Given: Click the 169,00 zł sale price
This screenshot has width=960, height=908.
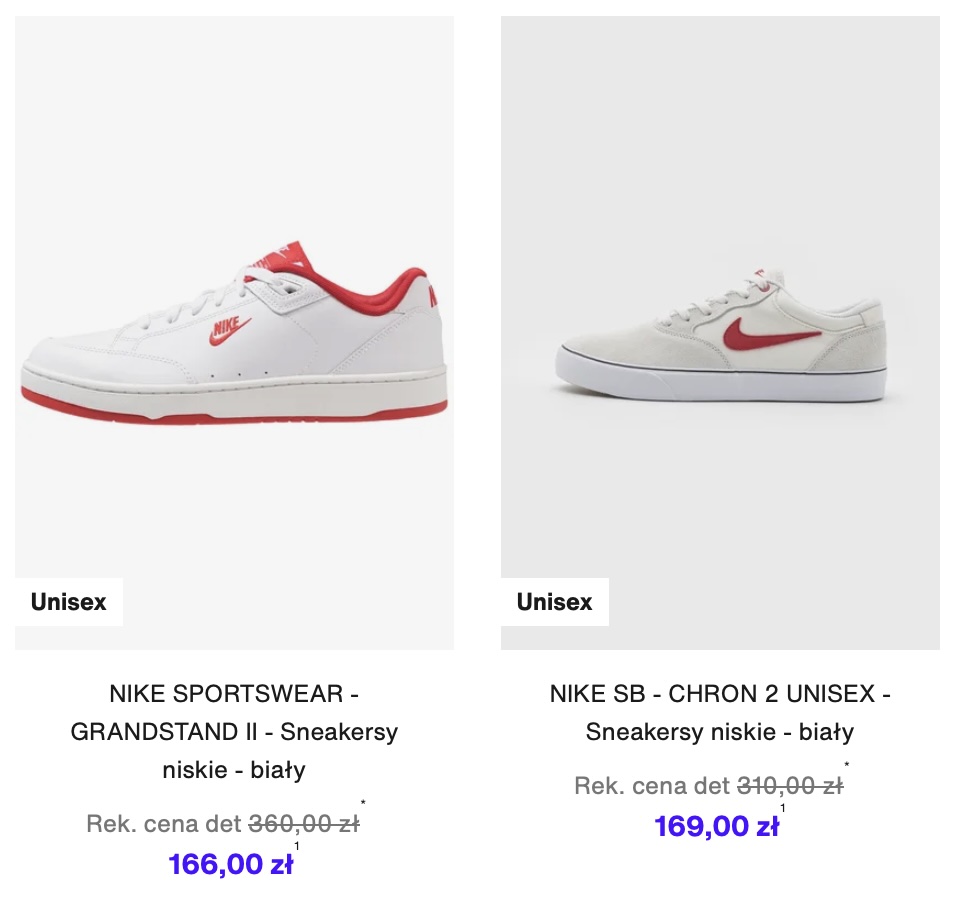Looking at the screenshot, I should click(716, 826).
